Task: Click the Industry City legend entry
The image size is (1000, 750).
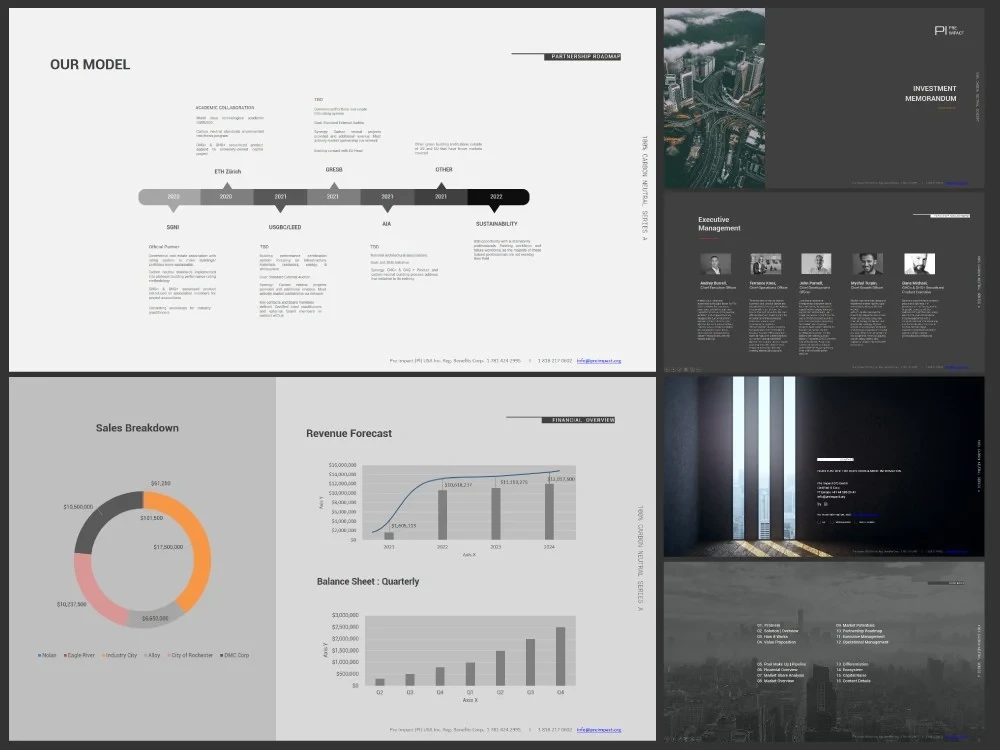Action: (x=119, y=655)
